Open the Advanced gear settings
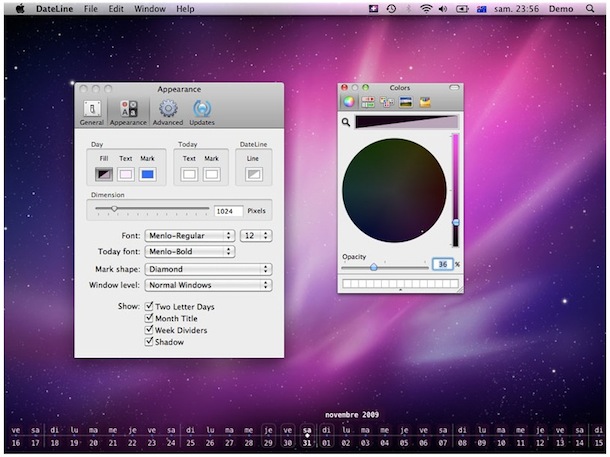This screenshot has width=610, height=457. (x=168, y=113)
